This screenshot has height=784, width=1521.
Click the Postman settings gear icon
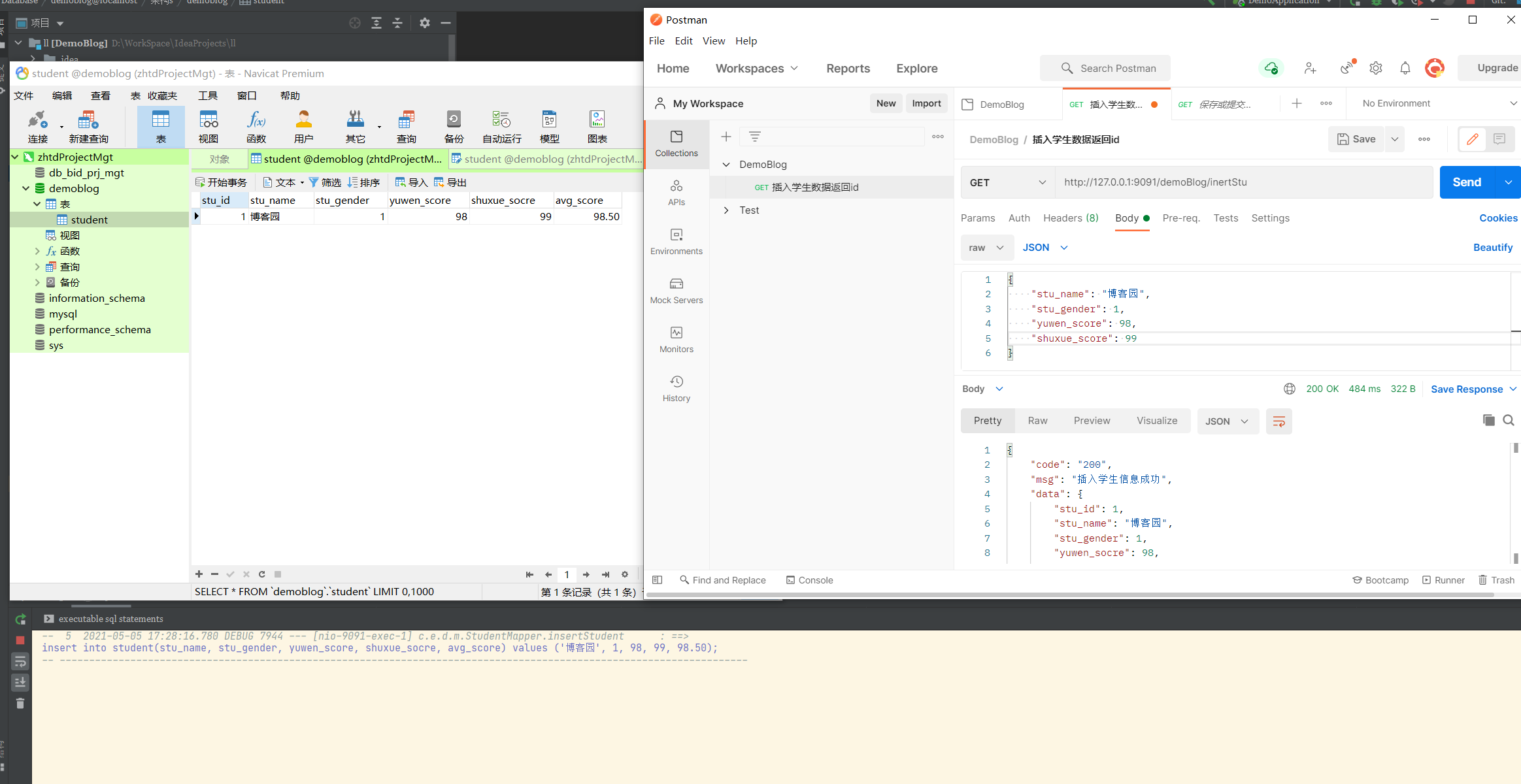(x=1376, y=68)
